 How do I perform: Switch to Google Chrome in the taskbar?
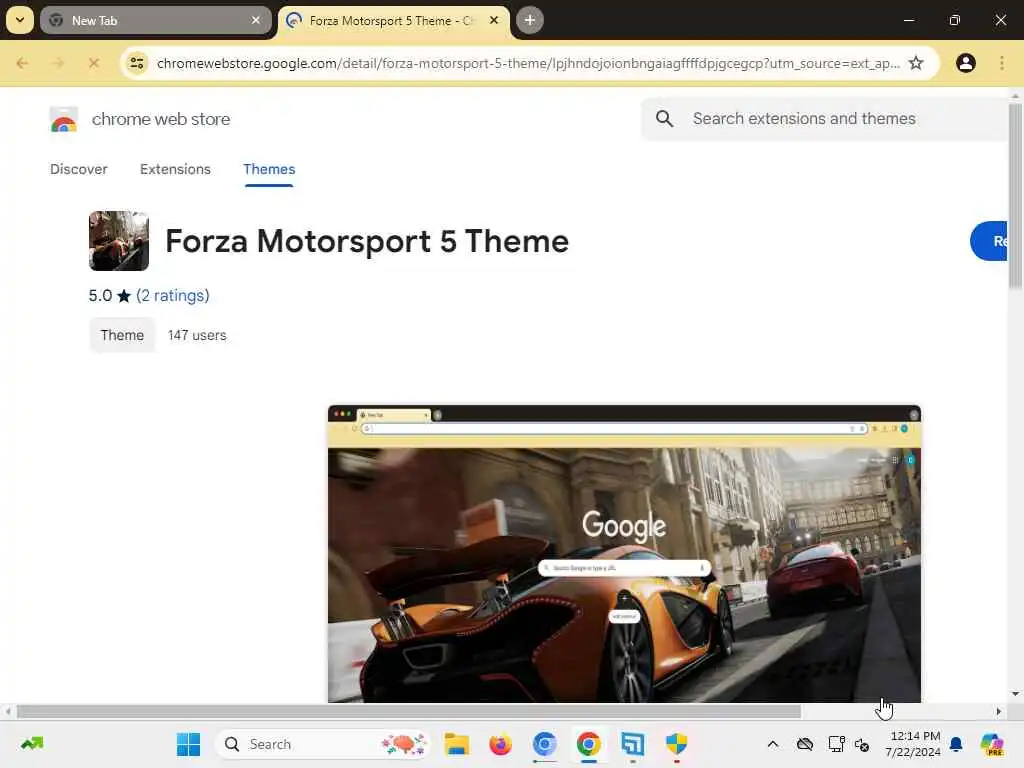[x=588, y=744]
